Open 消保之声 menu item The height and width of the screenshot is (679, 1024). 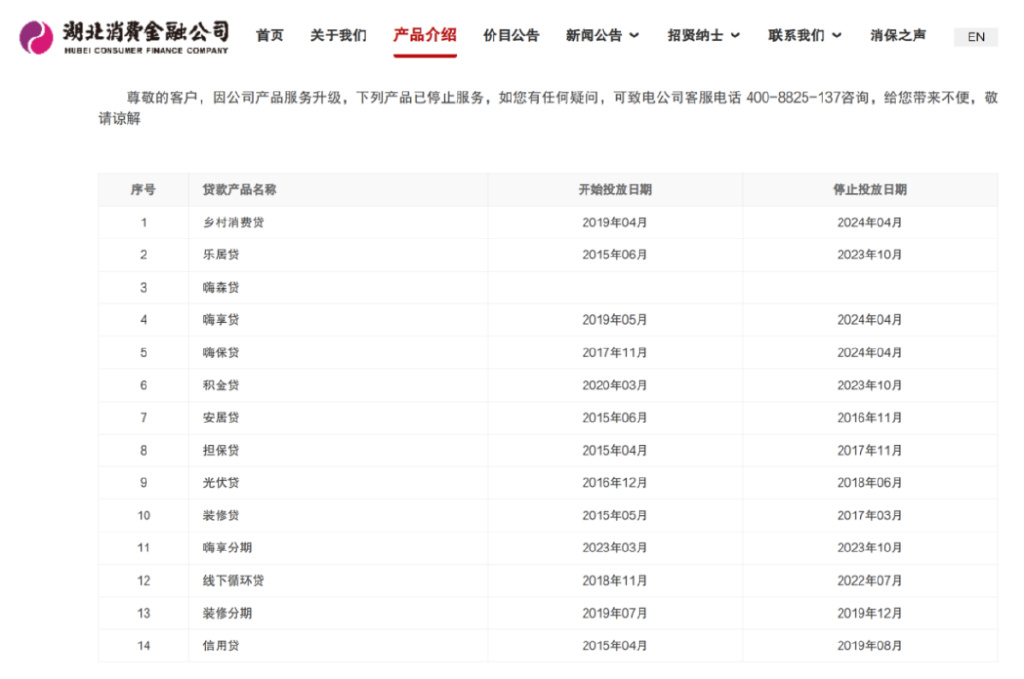point(898,35)
